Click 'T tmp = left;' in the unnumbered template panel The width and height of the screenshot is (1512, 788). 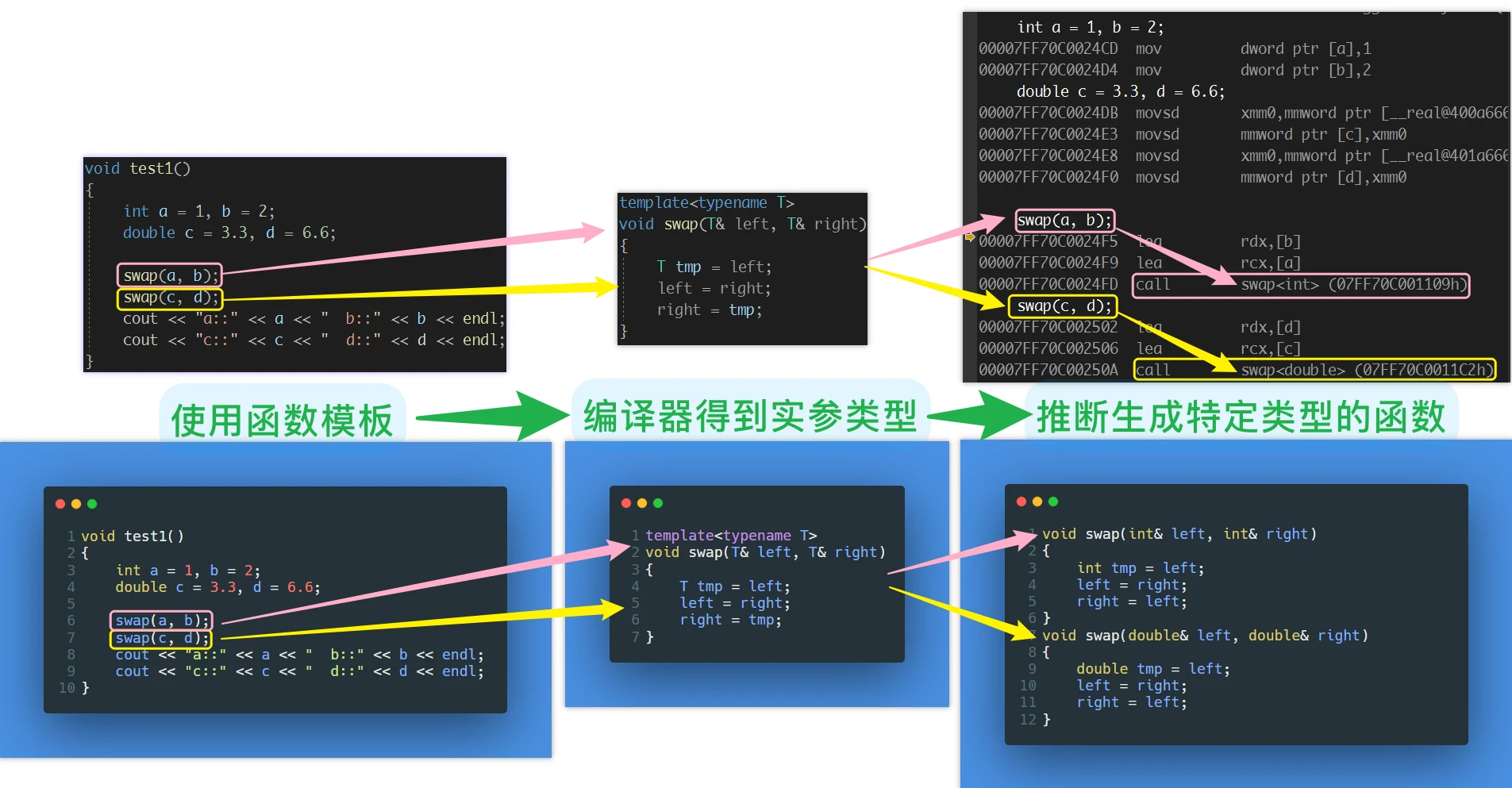coord(714,267)
